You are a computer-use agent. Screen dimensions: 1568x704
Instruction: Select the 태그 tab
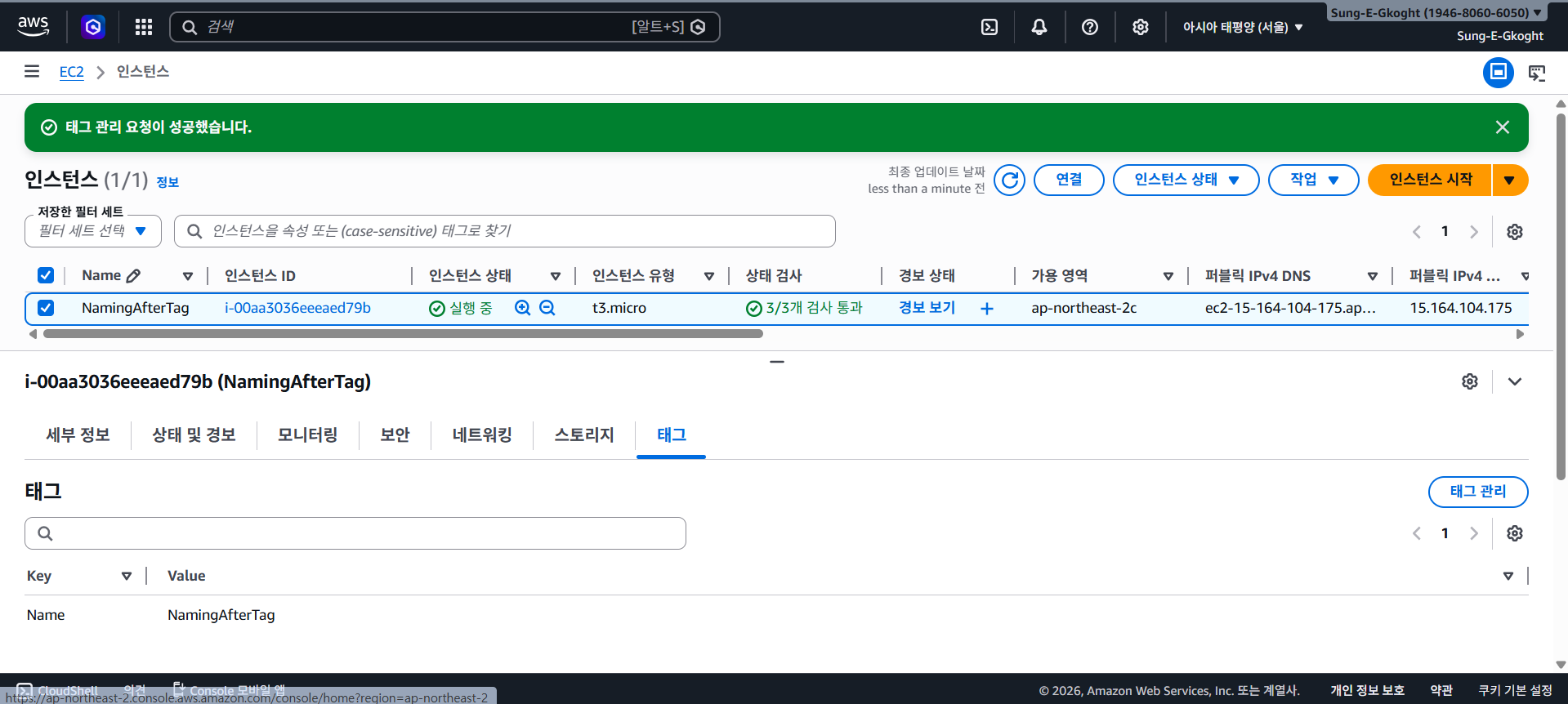point(672,434)
